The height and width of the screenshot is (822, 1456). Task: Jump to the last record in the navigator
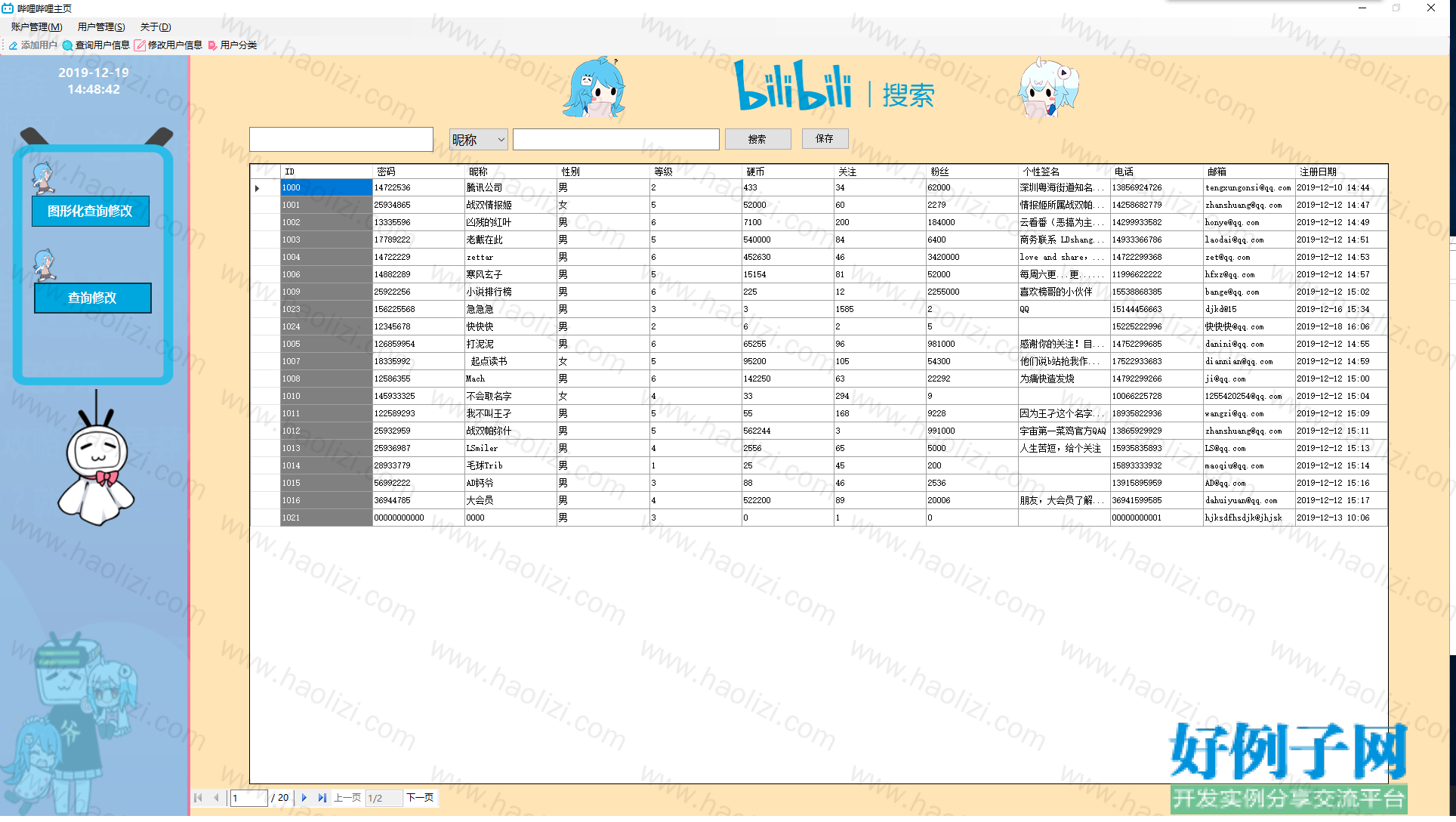tap(322, 798)
